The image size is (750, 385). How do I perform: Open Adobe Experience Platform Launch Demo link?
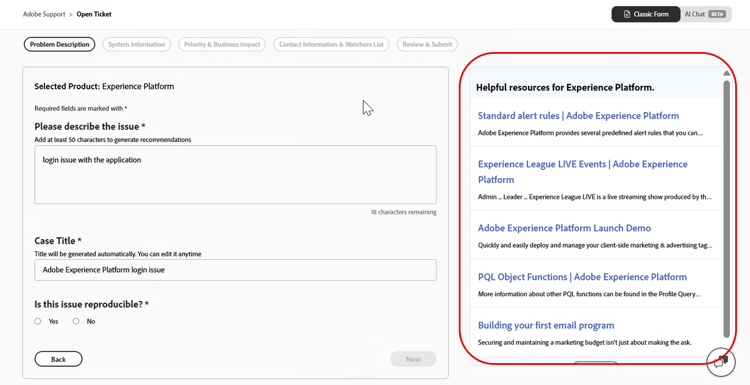point(564,228)
